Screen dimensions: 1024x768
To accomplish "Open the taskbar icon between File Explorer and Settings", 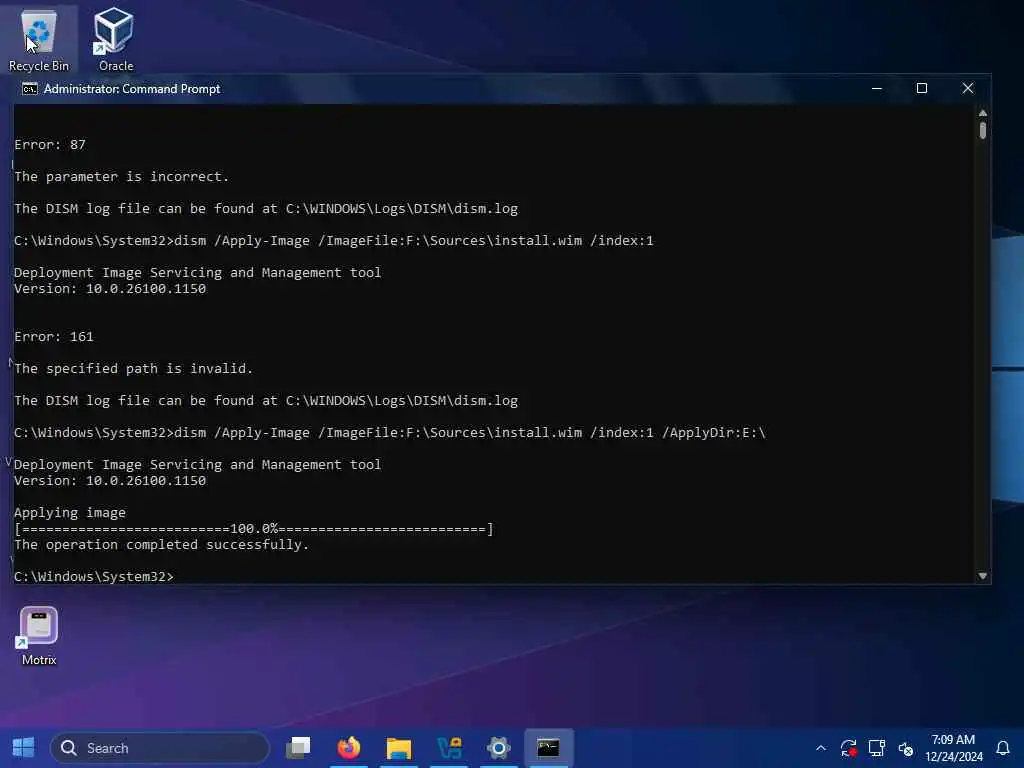I will pyautogui.click(x=449, y=748).
